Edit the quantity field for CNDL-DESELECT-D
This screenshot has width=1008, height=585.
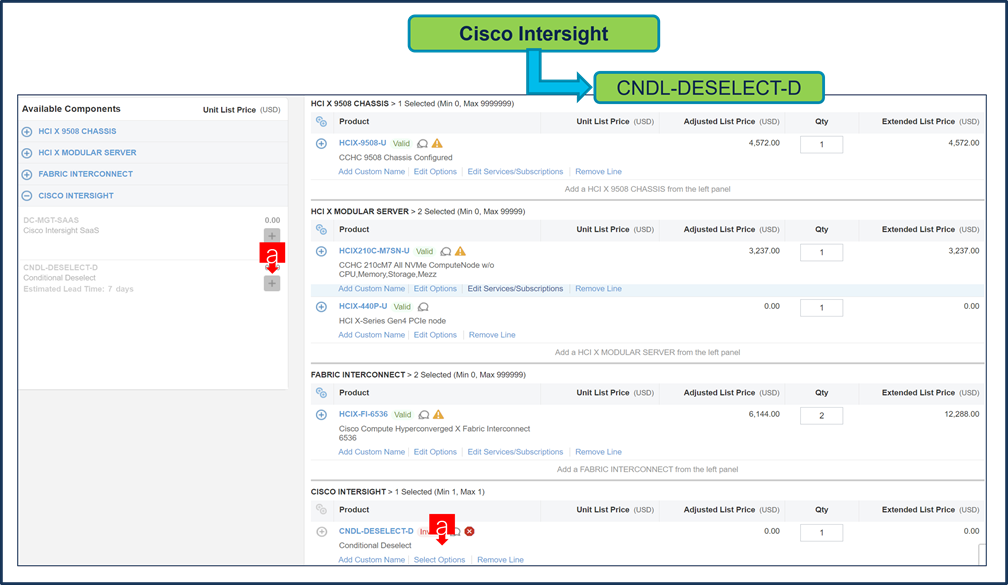coord(822,533)
